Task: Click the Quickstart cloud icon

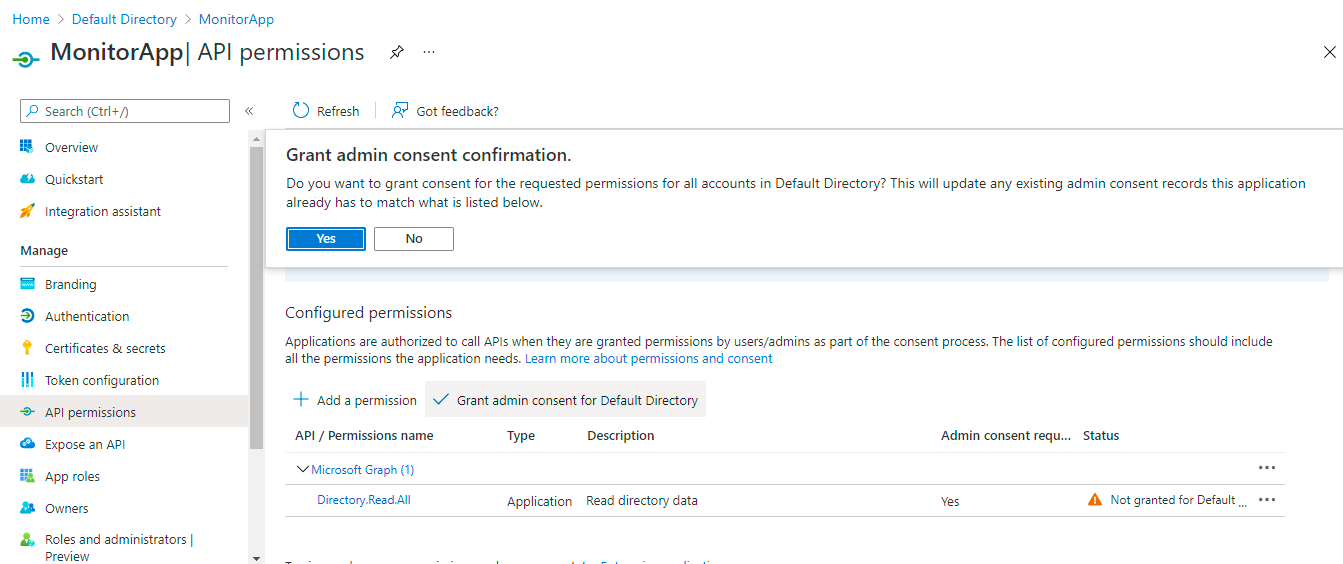Action: pyautogui.click(x=27, y=179)
